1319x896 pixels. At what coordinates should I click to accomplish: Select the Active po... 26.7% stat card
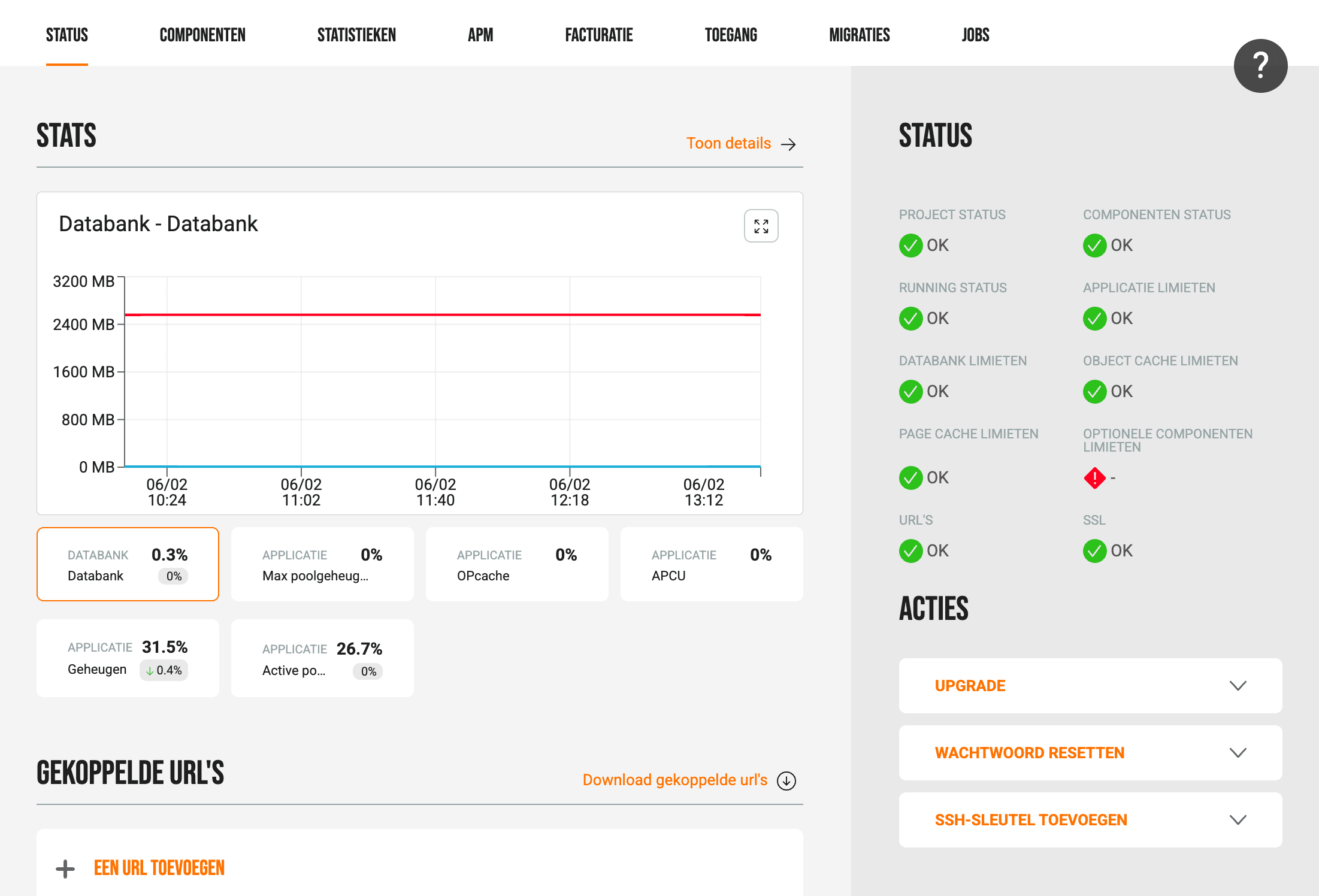click(322, 658)
